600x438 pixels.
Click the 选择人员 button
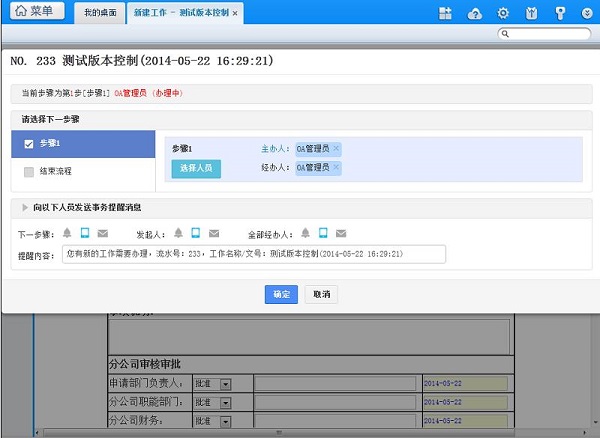point(196,168)
